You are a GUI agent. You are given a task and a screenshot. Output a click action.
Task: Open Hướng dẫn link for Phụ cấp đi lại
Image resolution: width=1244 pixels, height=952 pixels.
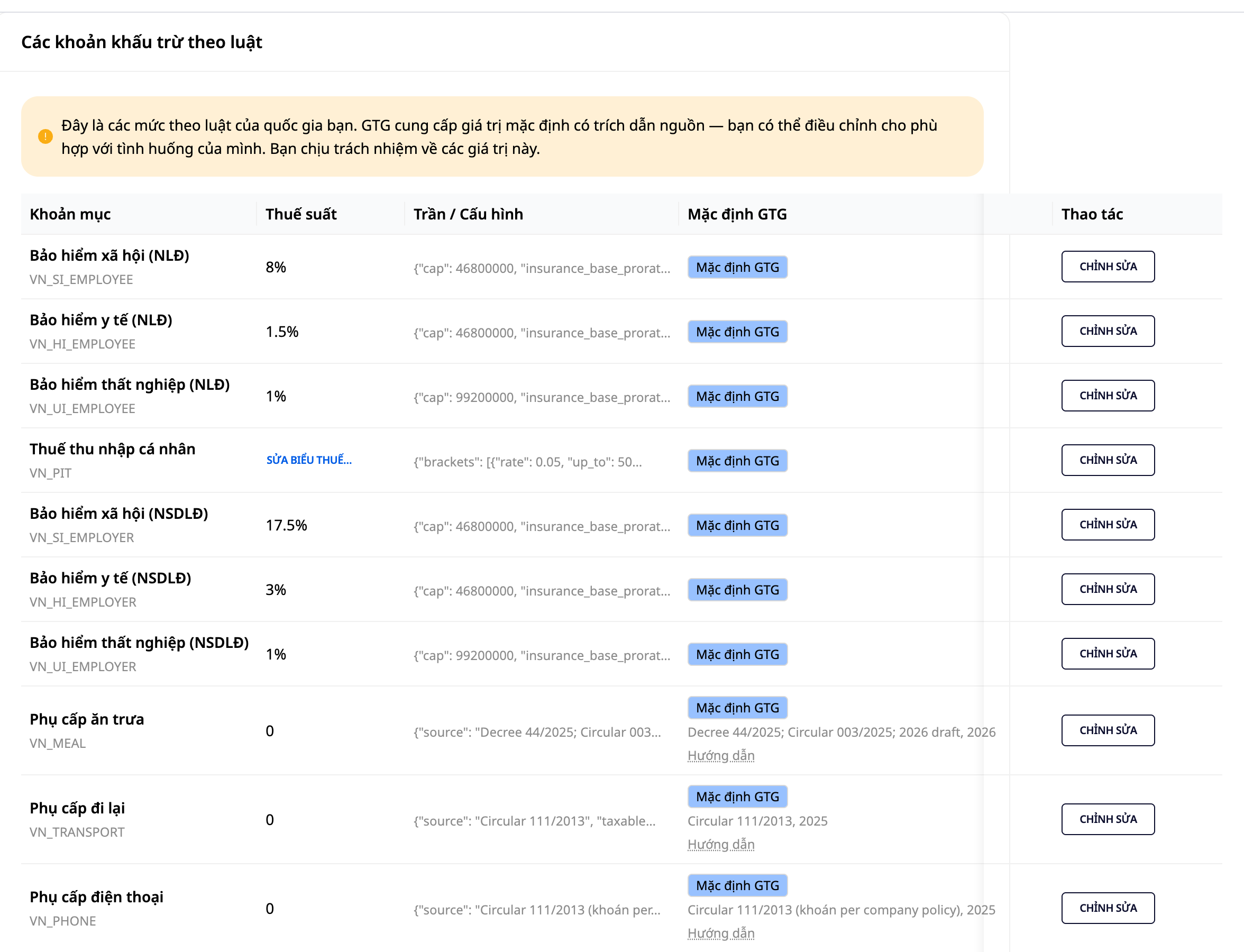[721, 844]
